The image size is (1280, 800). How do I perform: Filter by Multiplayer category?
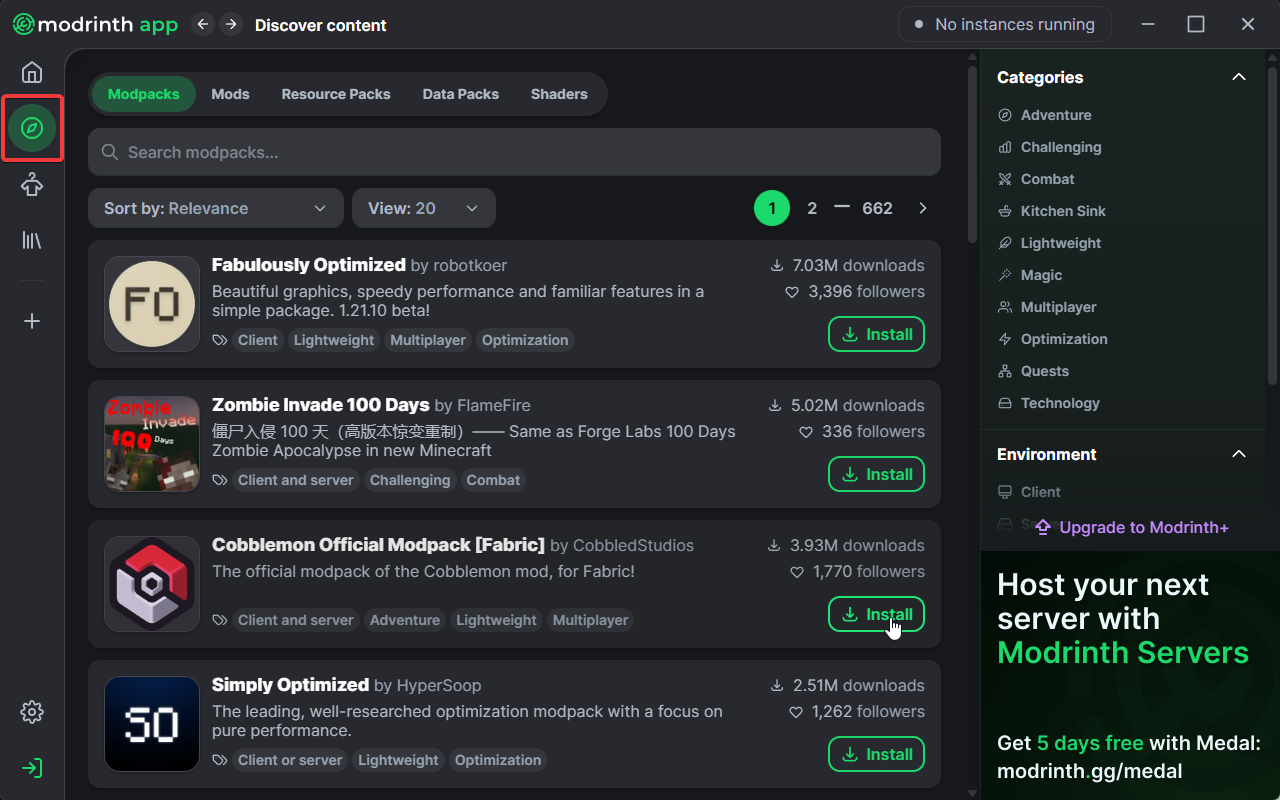click(1047, 307)
